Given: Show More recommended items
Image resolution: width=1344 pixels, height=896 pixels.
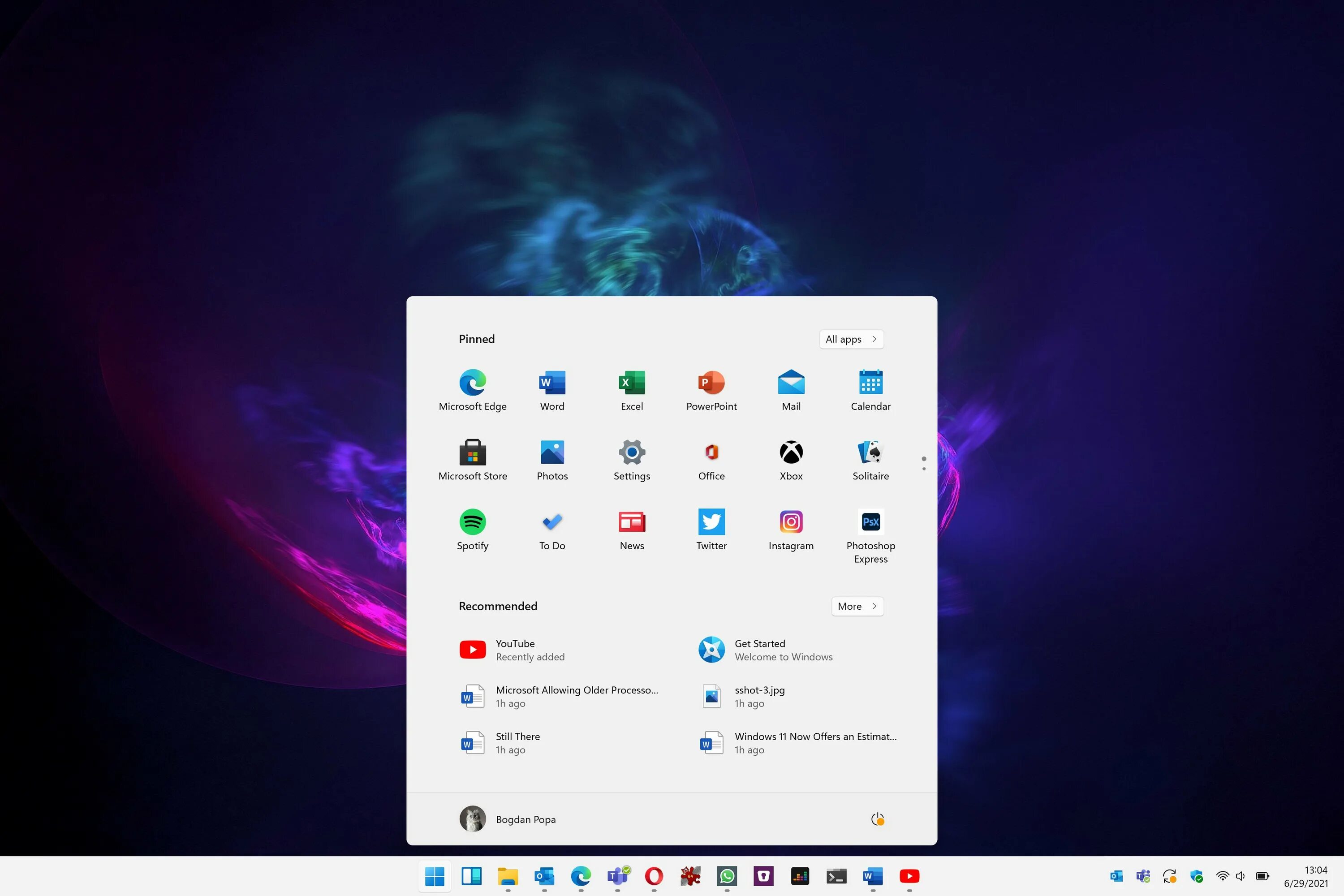Looking at the screenshot, I should pyautogui.click(x=857, y=606).
